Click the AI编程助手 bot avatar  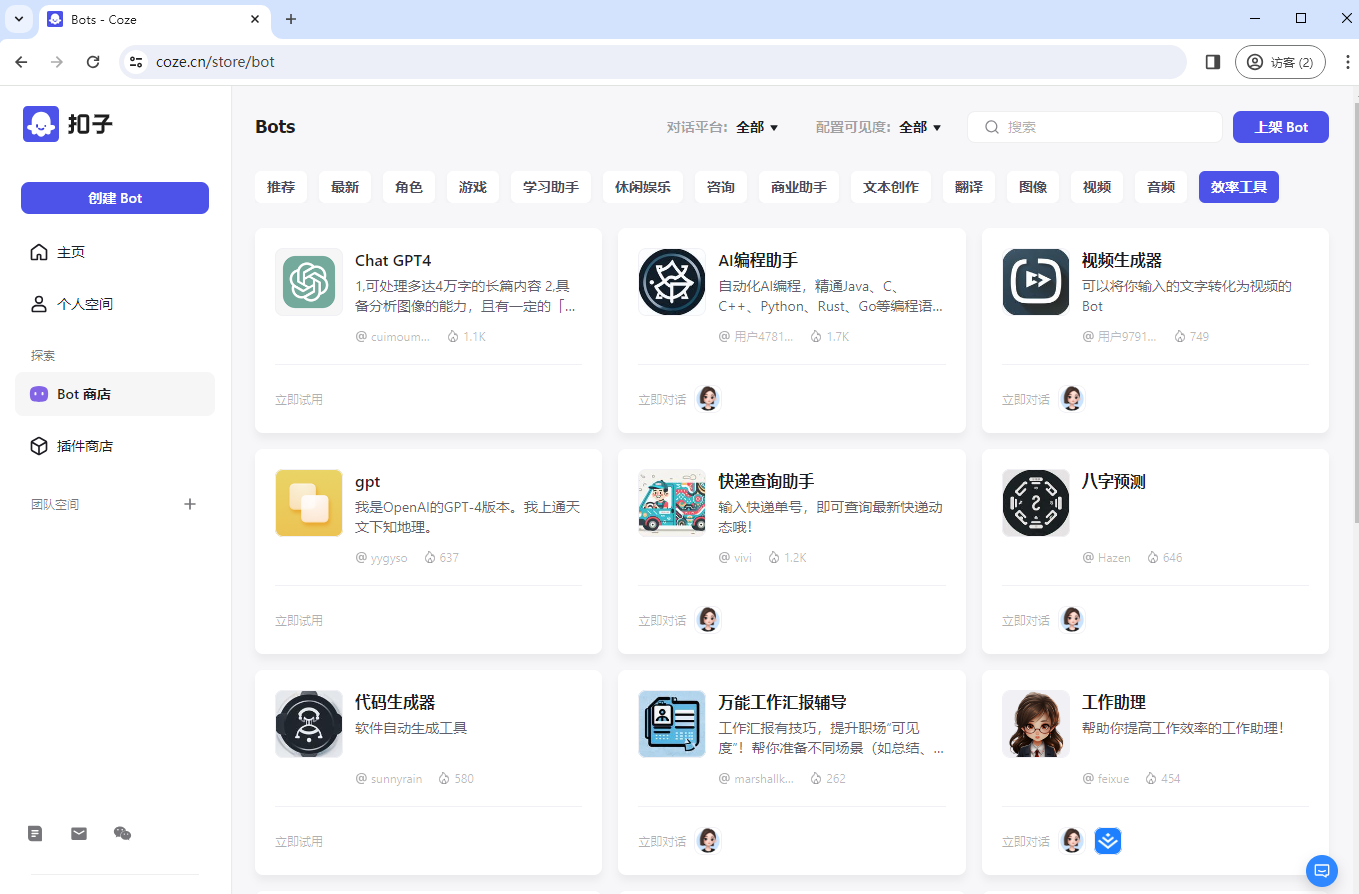click(x=672, y=282)
